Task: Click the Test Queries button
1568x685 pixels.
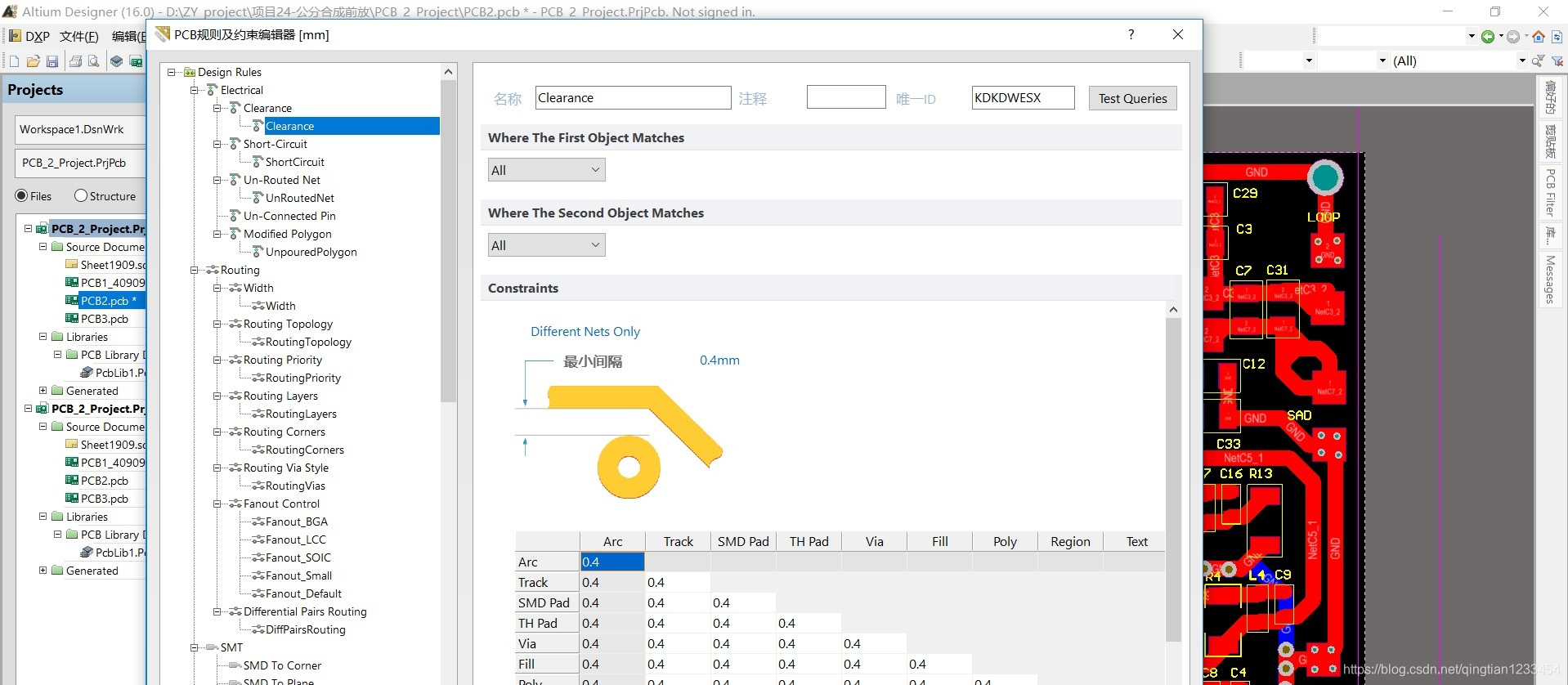Action: point(1132,98)
